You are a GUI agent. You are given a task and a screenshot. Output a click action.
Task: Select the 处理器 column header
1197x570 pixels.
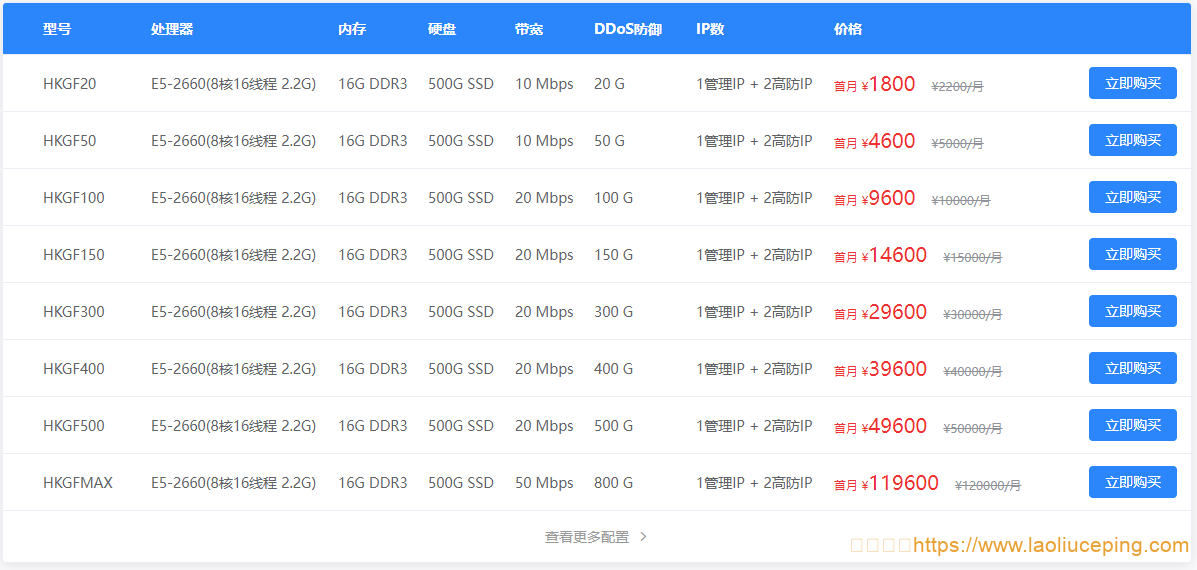pos(172,29)
